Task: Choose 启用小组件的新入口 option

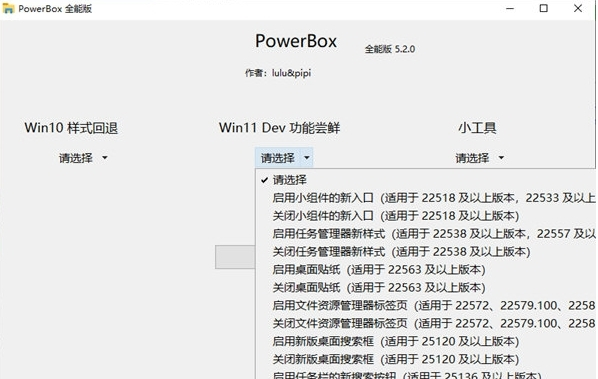Action: click(425, 198)
